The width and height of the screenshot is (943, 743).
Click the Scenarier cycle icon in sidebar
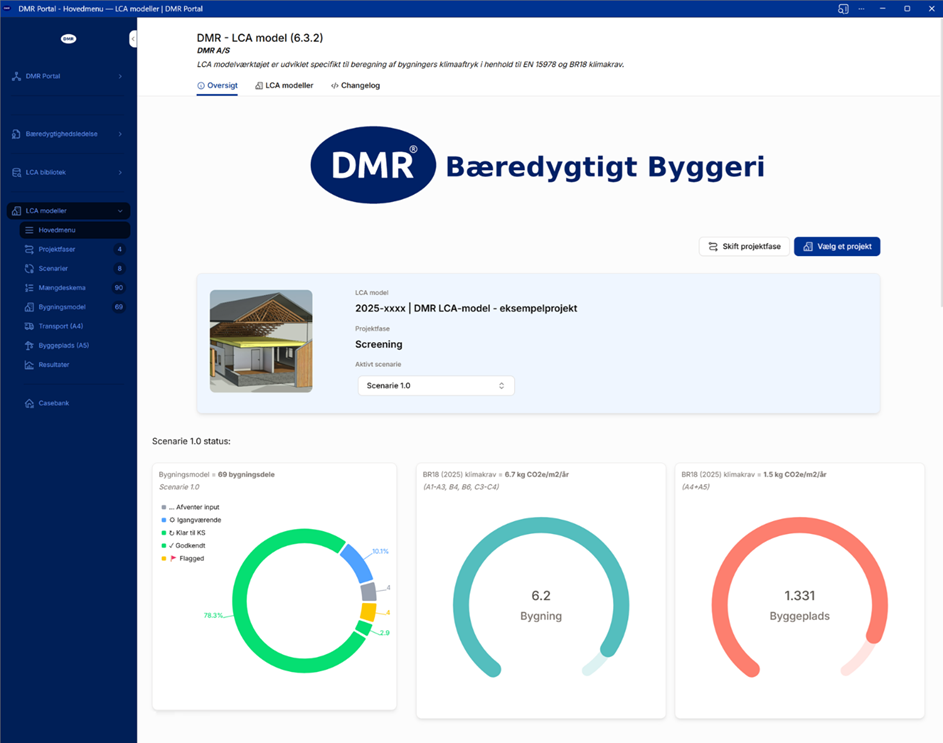pos(29,268)
